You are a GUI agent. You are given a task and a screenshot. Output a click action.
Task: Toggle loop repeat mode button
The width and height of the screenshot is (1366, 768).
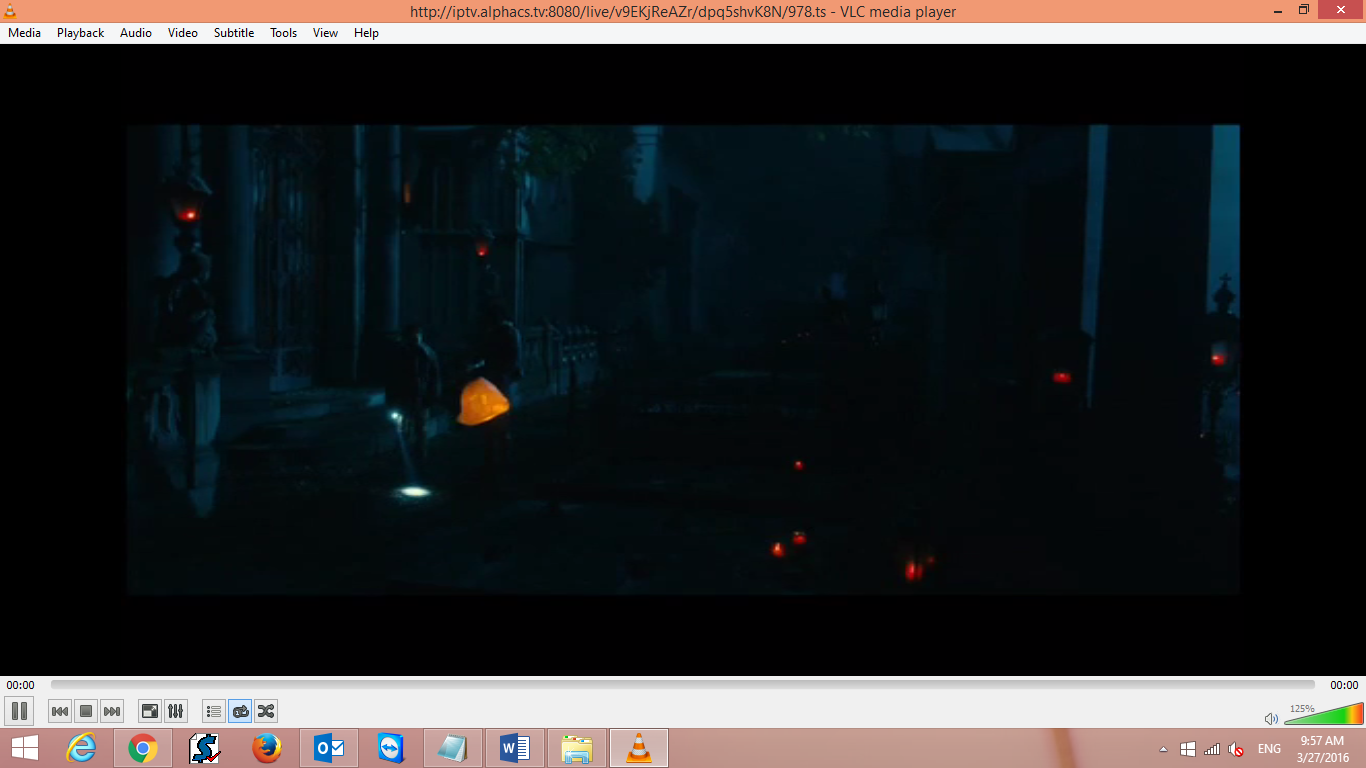[x=240, y=711]
